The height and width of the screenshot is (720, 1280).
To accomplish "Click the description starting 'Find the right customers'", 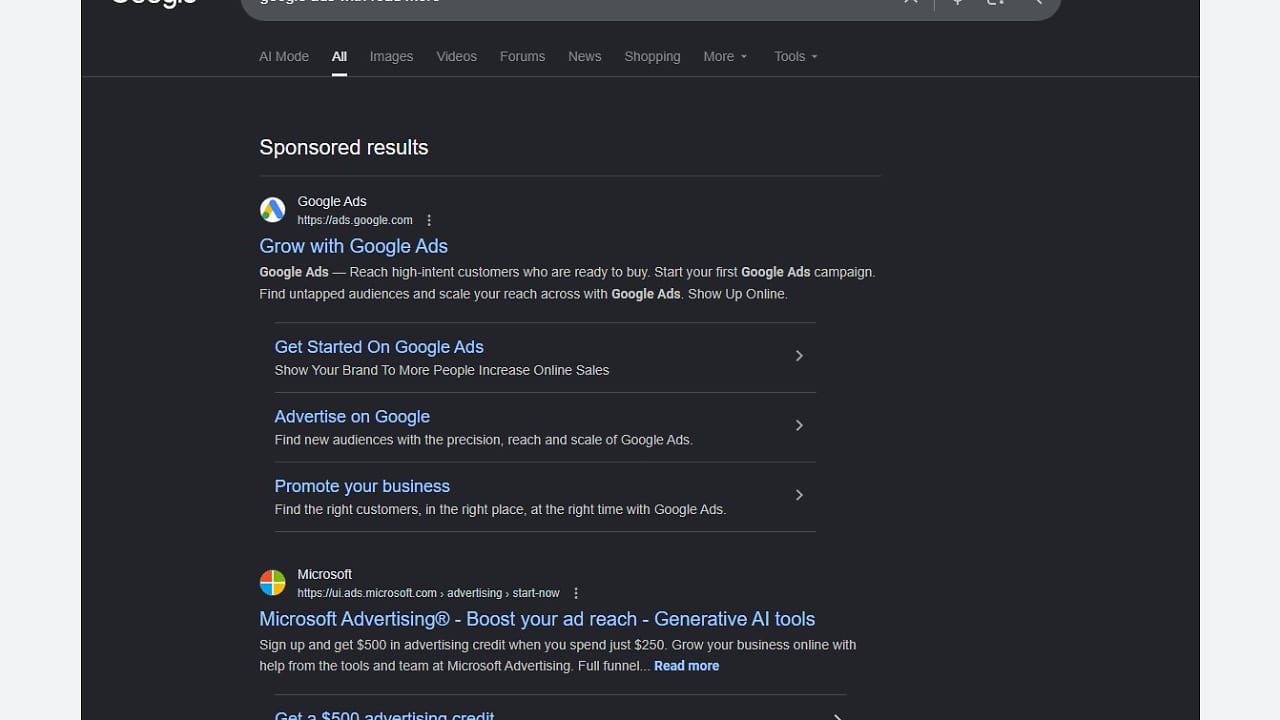I will pos(500,510).
